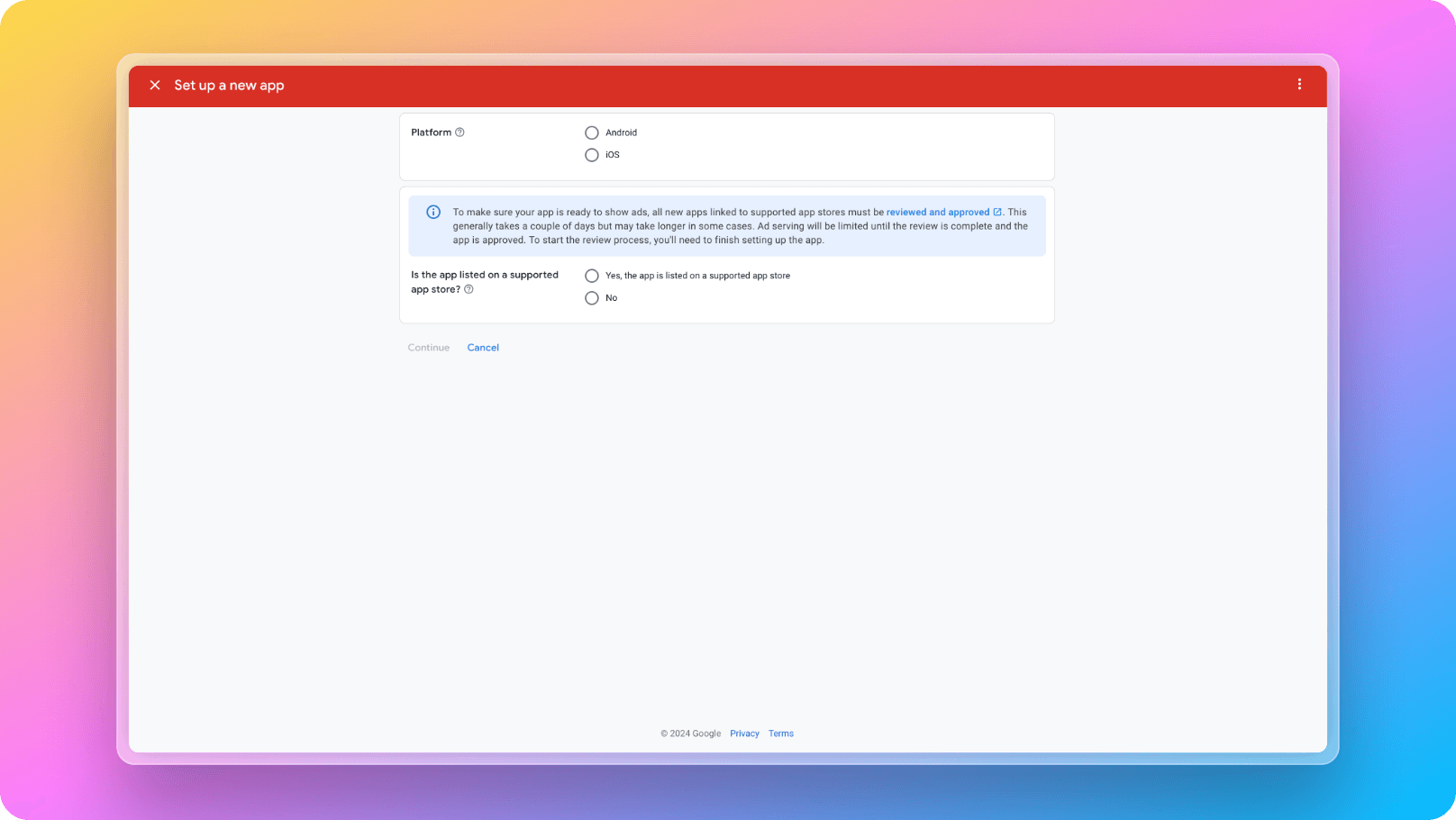
Task: Click the help icon beside Platform
Action: (460, 132)
